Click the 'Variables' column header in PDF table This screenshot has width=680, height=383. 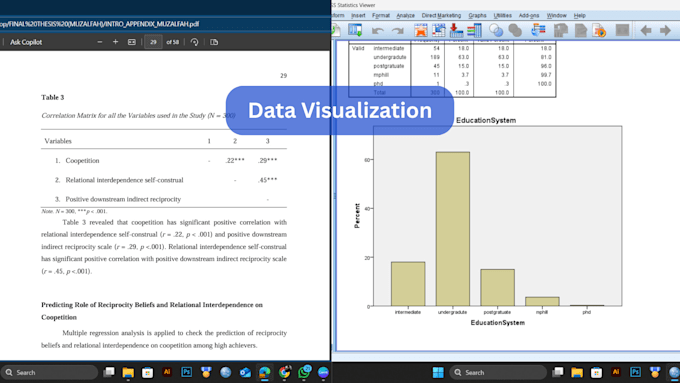(58, 141)
